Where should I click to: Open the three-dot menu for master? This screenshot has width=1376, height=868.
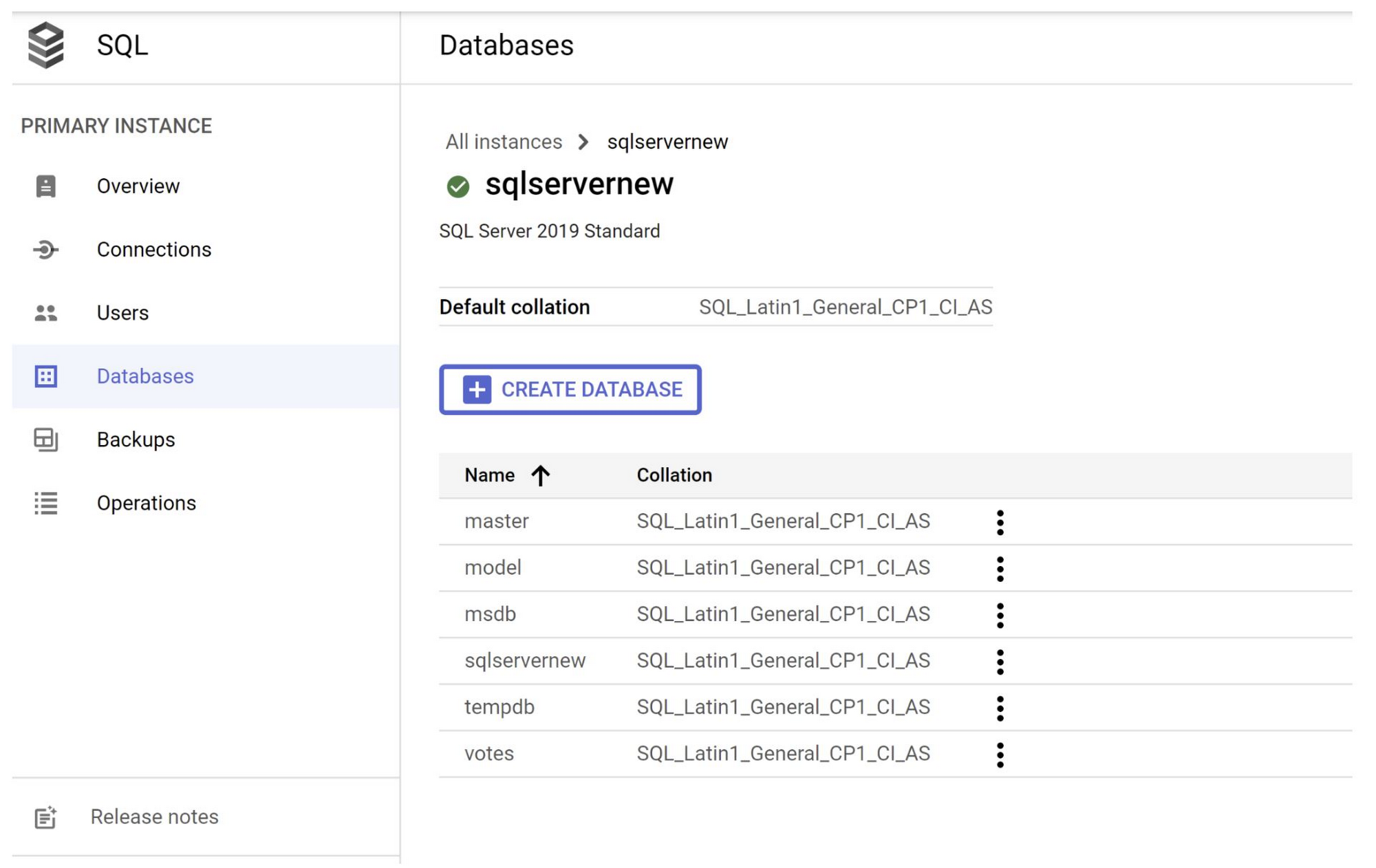1000,522
